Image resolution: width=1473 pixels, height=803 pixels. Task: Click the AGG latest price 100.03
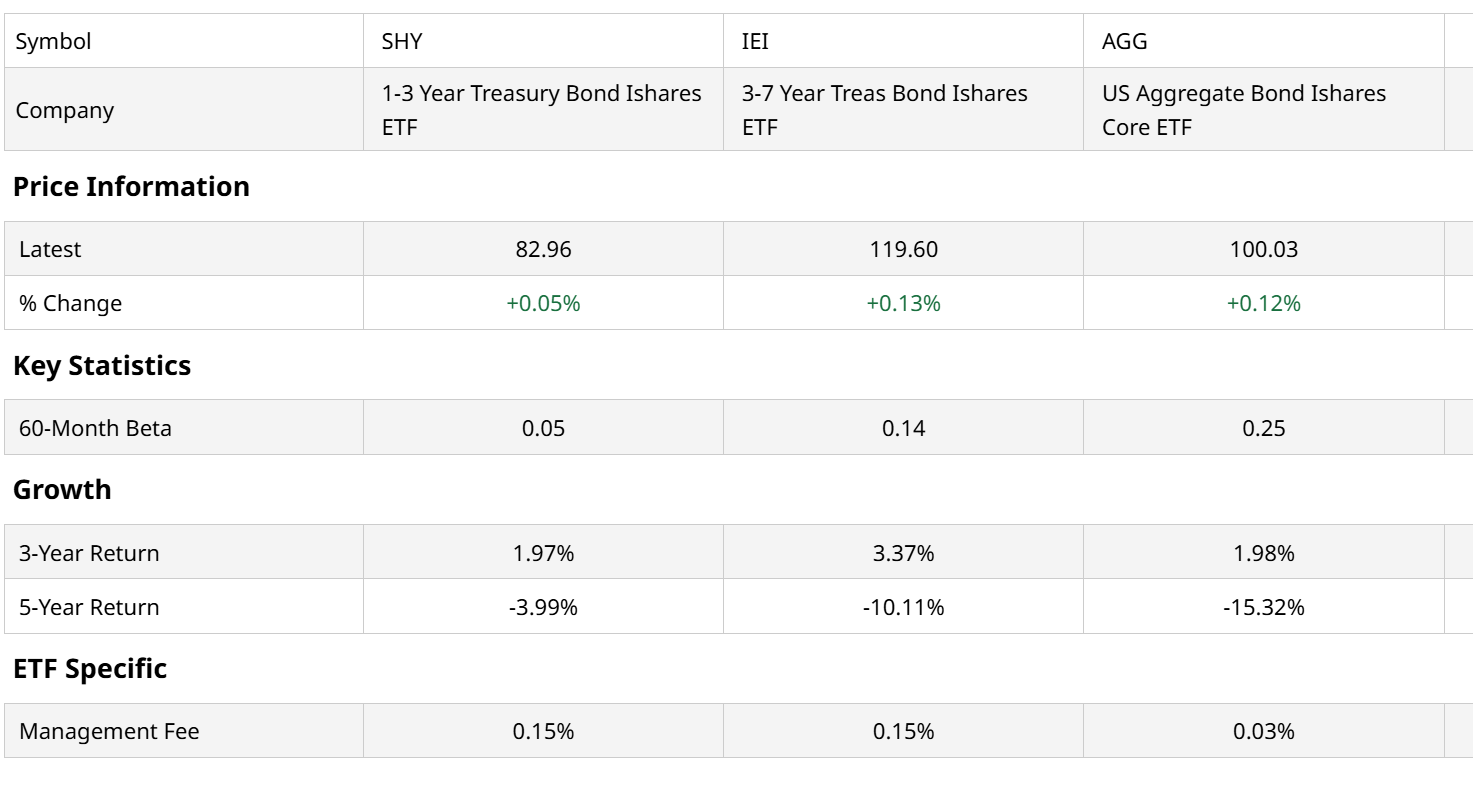[1263, 249]
